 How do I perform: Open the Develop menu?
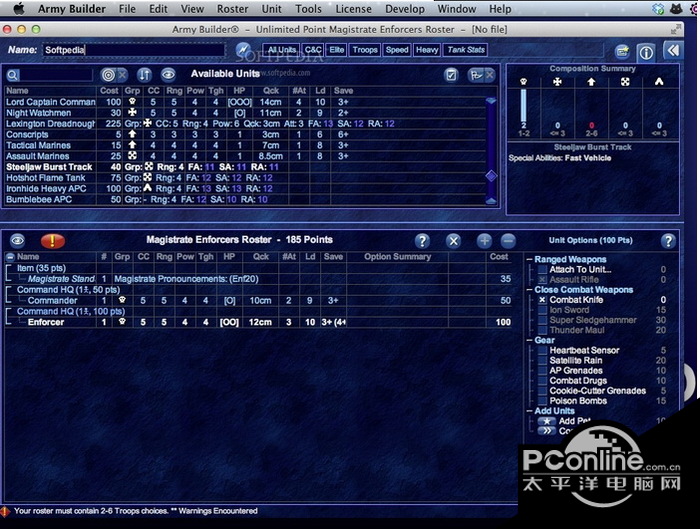coord(405,8)
